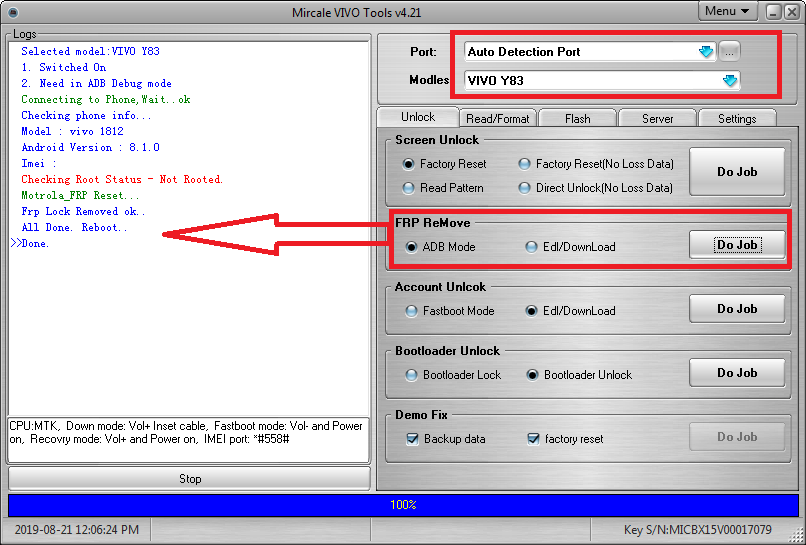Viewport: 806px width, 545px height.
Task: Click the 'Checking phone info...' log line
Action: tap(86, 115)
